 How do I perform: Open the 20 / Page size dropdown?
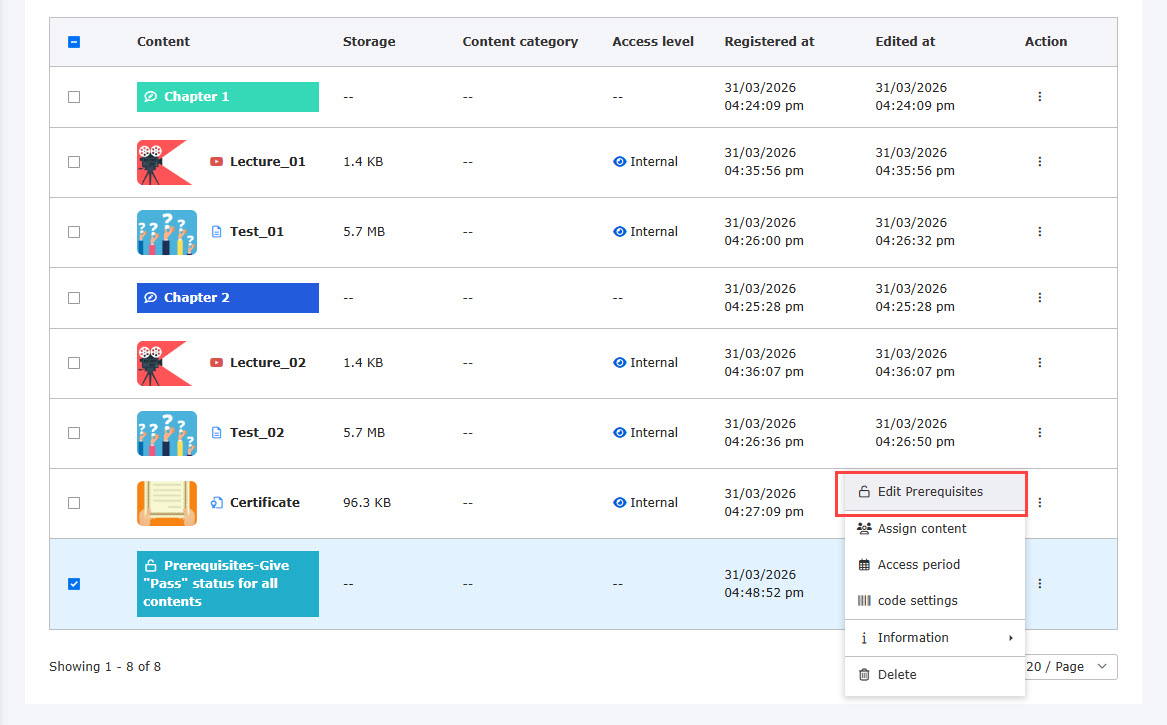click(x=1069, y=667)
